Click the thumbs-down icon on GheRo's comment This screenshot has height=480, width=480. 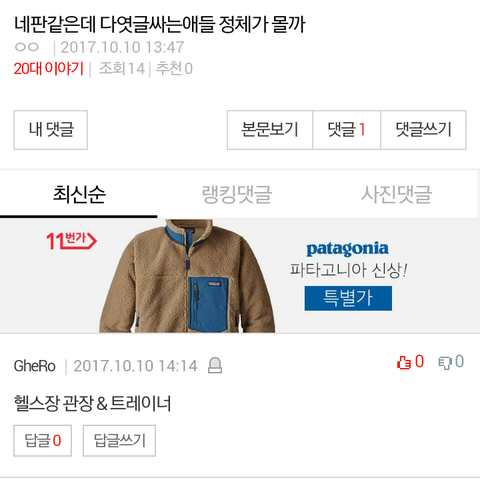[x=445, y=363]
